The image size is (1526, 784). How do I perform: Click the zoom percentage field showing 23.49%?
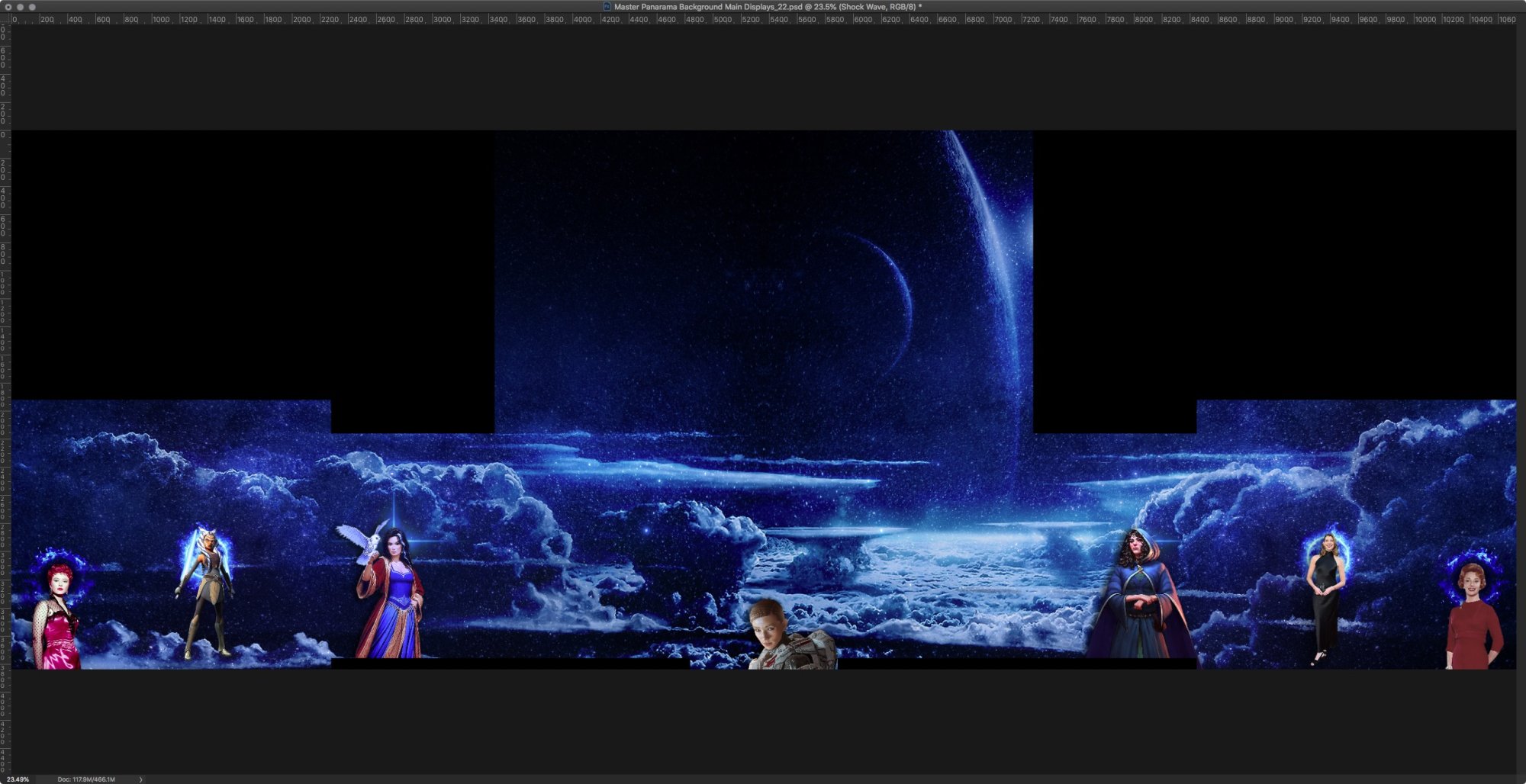(x=18, y=779)
